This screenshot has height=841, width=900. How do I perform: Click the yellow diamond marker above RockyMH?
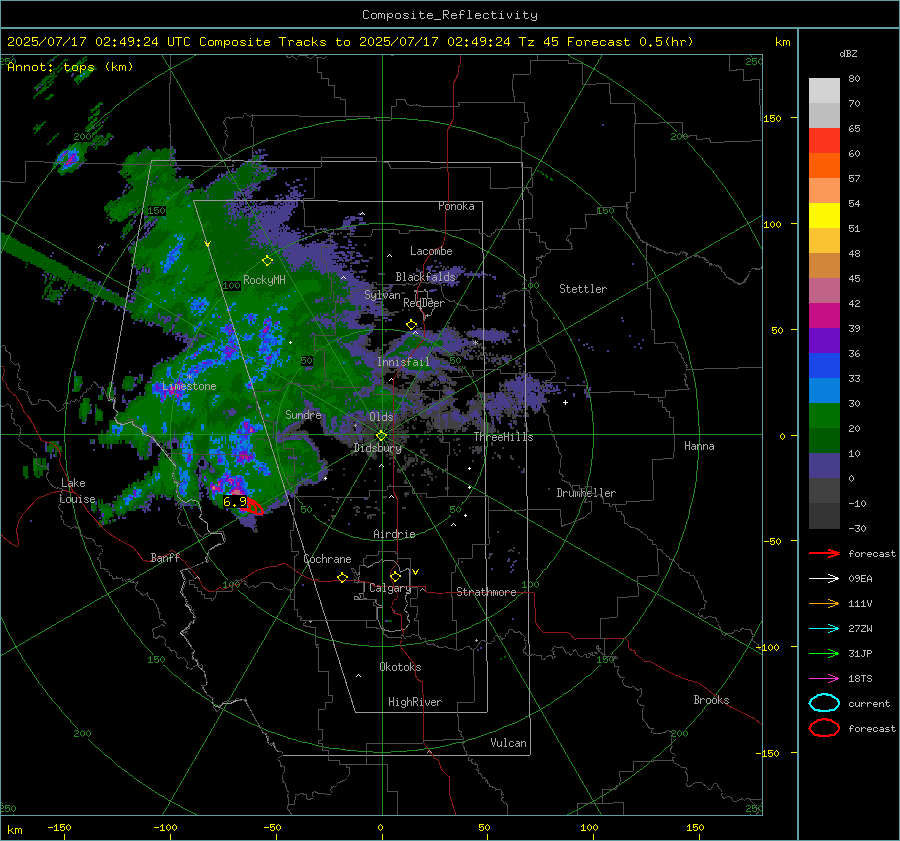267,261
